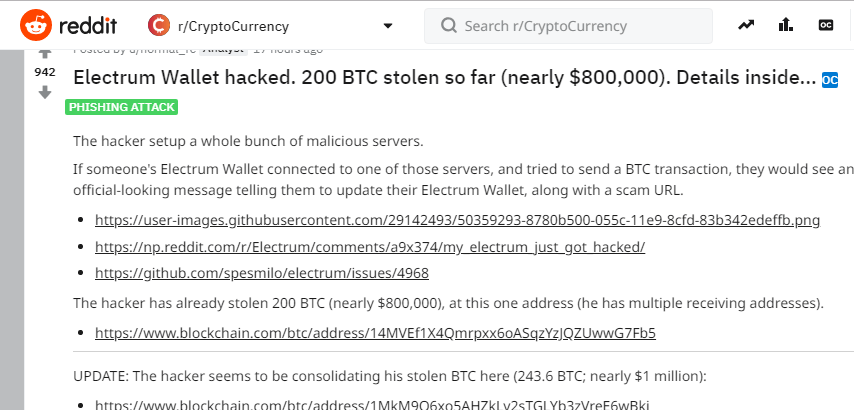Click the Reddit logo icon
The width and height of the screenshot is (854, 410).
click(x=36, y=26)
